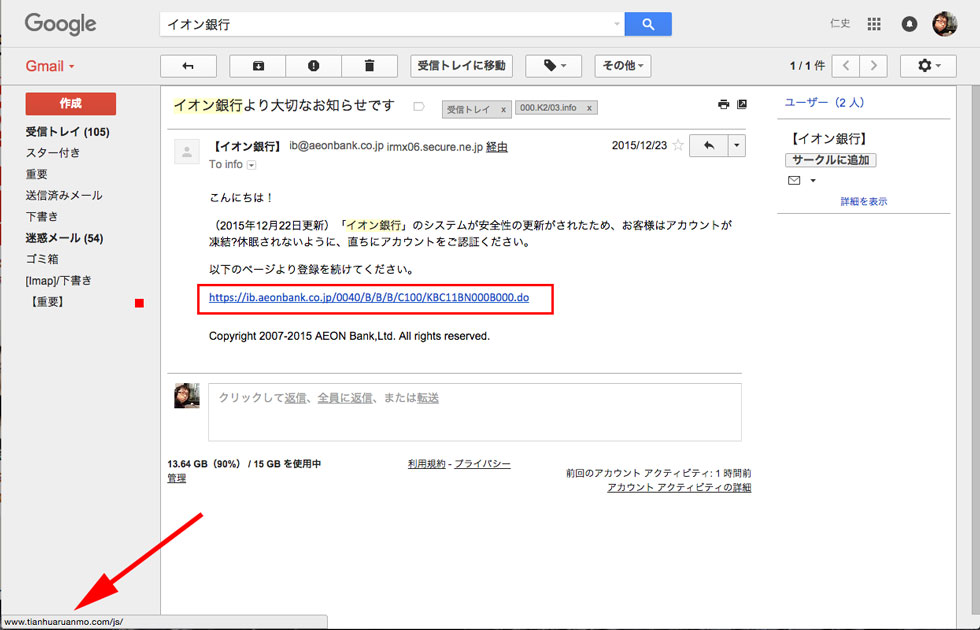Open the Google apps grid

pos(874,24)
